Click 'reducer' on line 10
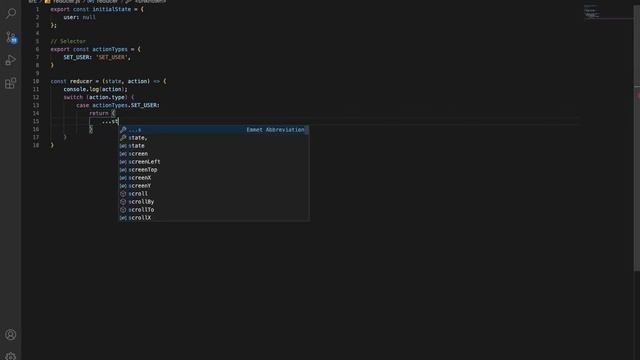This screenshot has width=640, height=360. [81, 81]
